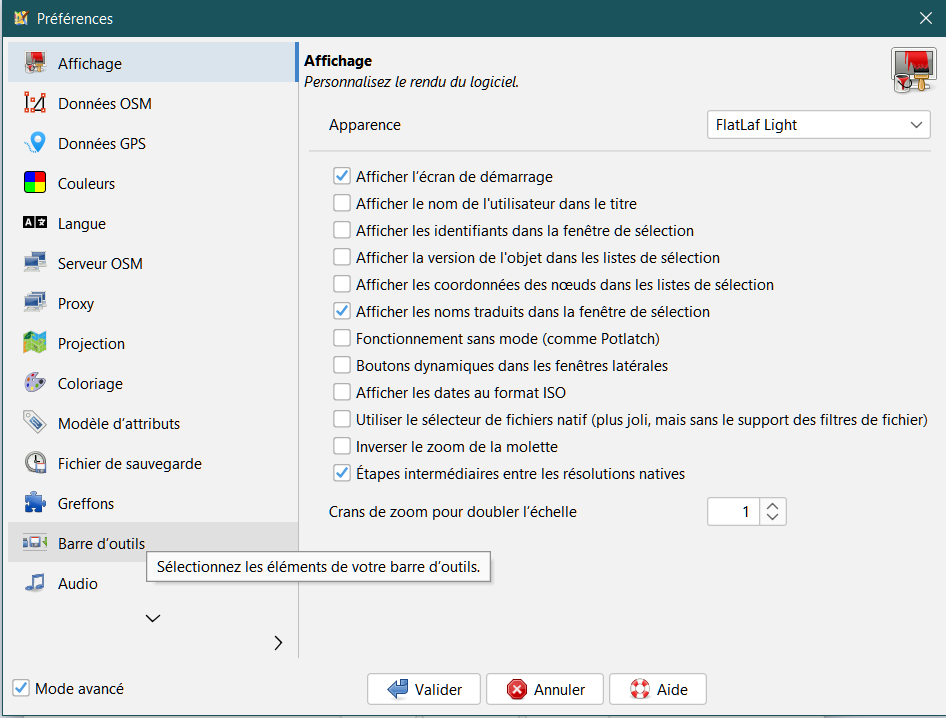Open the Modèle d'attributs section
The width and height of the screenshot is (946, 718).
click(118, 423)
